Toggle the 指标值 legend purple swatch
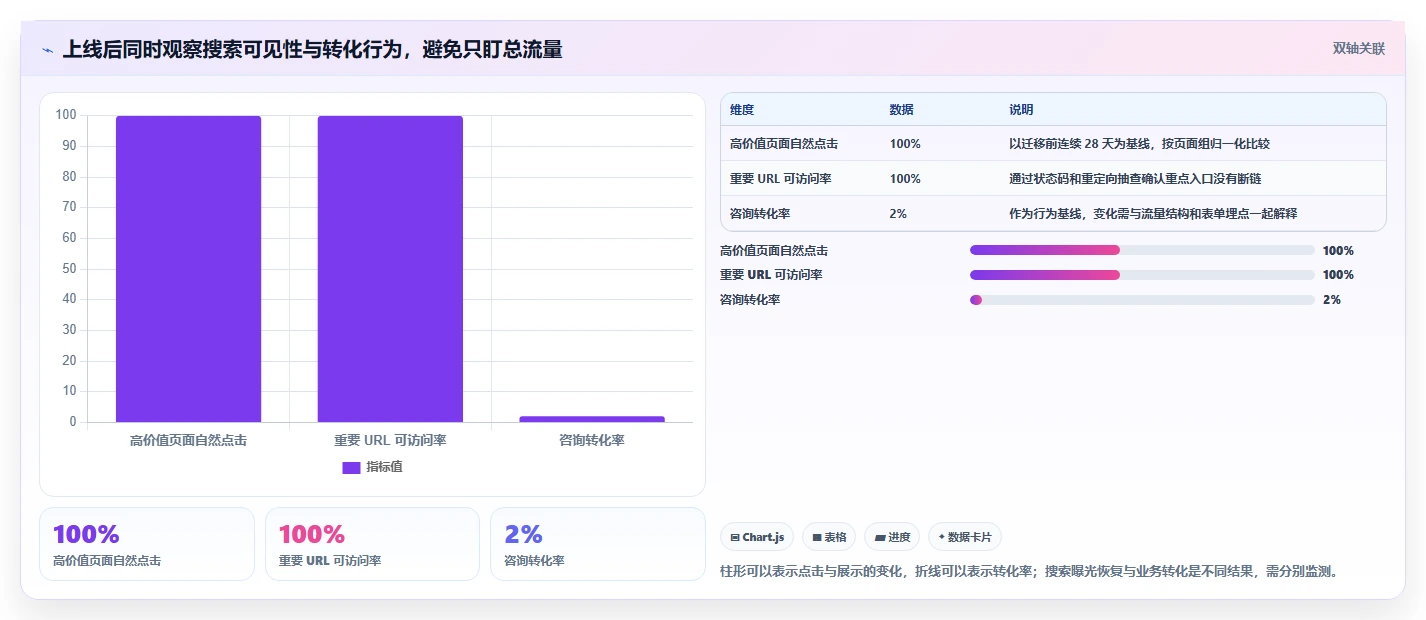 (351, 467)
